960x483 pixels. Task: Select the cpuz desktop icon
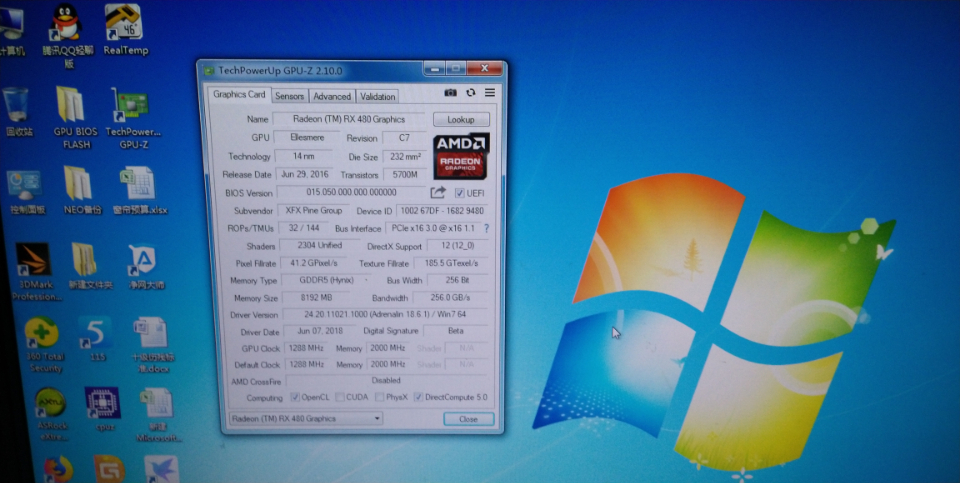pyautogui.click(x=102, y=408)
